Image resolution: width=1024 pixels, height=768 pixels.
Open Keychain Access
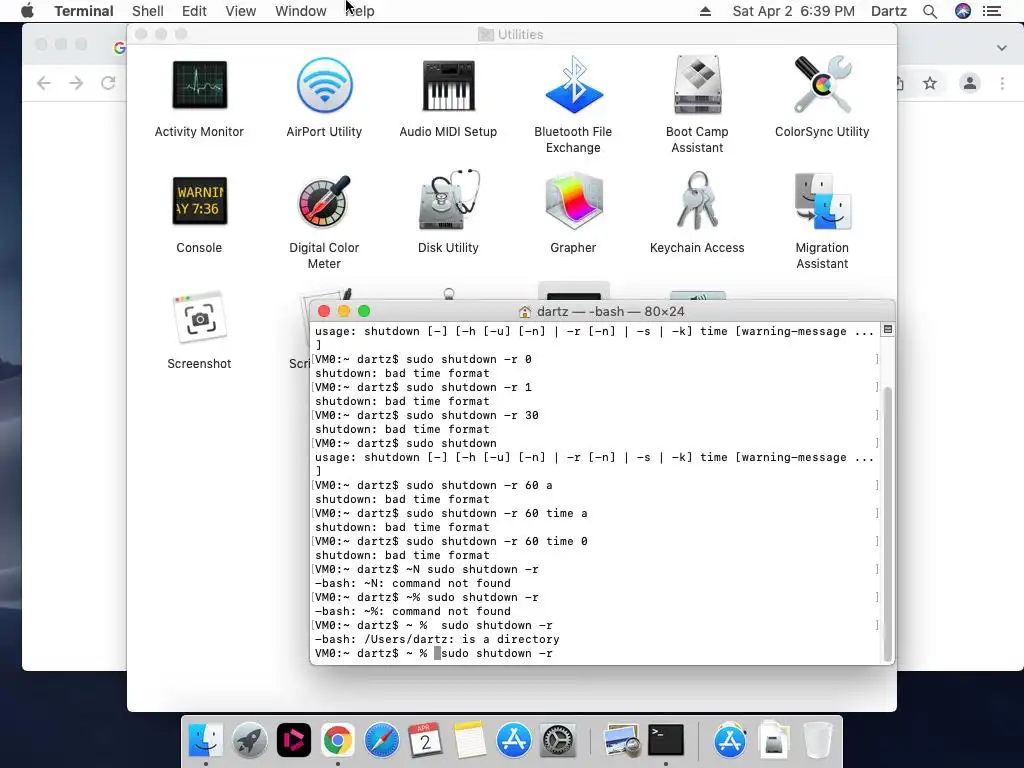click(697, 200)
